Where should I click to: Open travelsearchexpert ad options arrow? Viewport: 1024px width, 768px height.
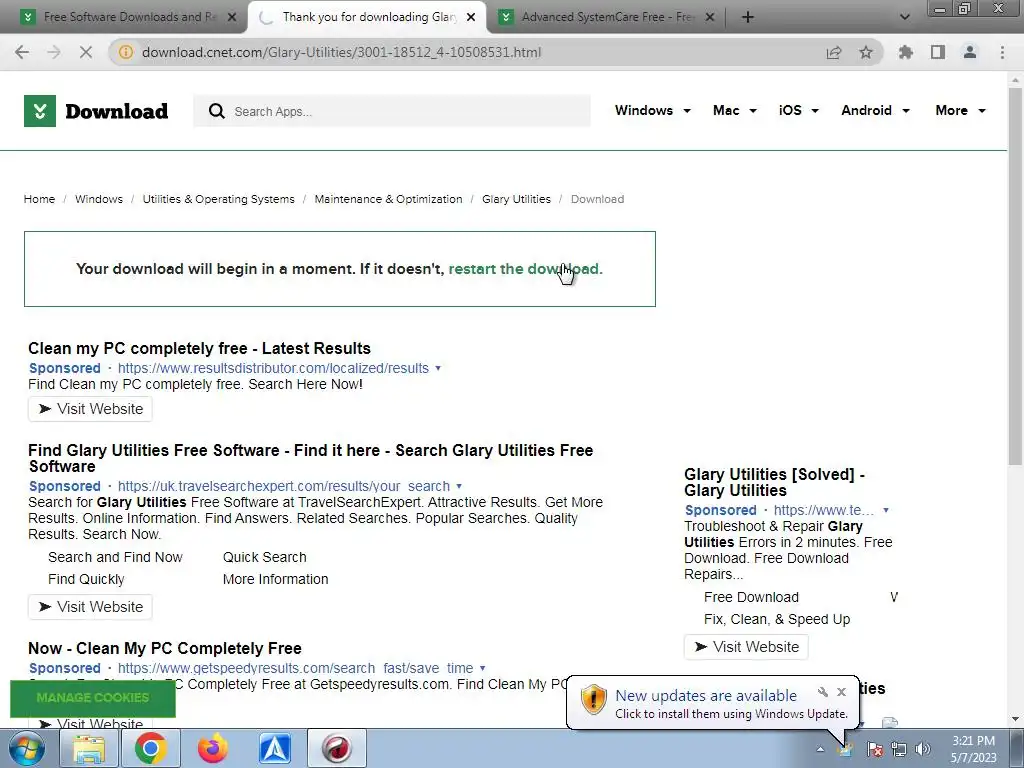459,487
